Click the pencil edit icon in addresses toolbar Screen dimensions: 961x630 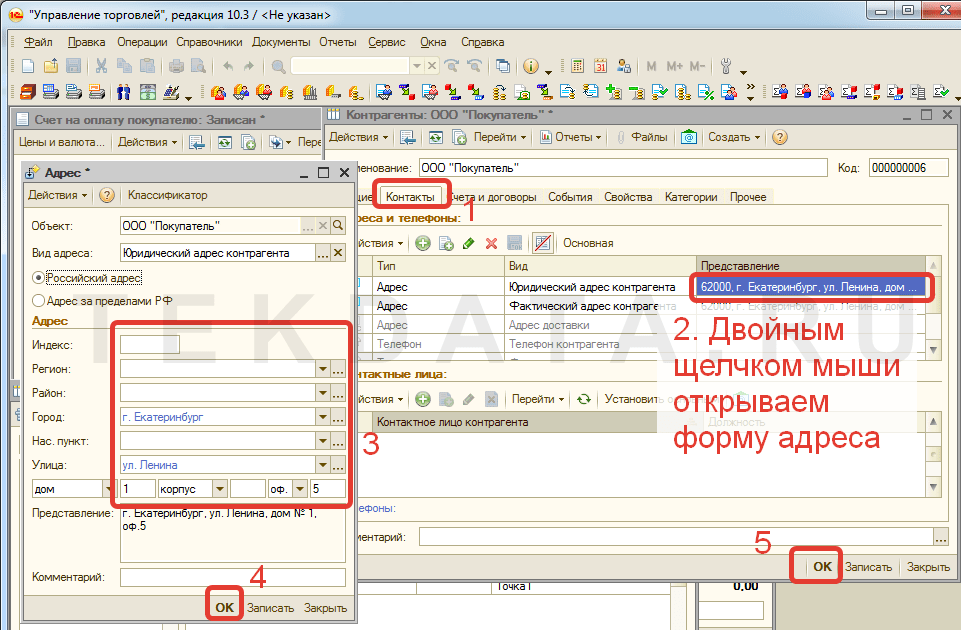pyautogui.click(x=469, y=243)
